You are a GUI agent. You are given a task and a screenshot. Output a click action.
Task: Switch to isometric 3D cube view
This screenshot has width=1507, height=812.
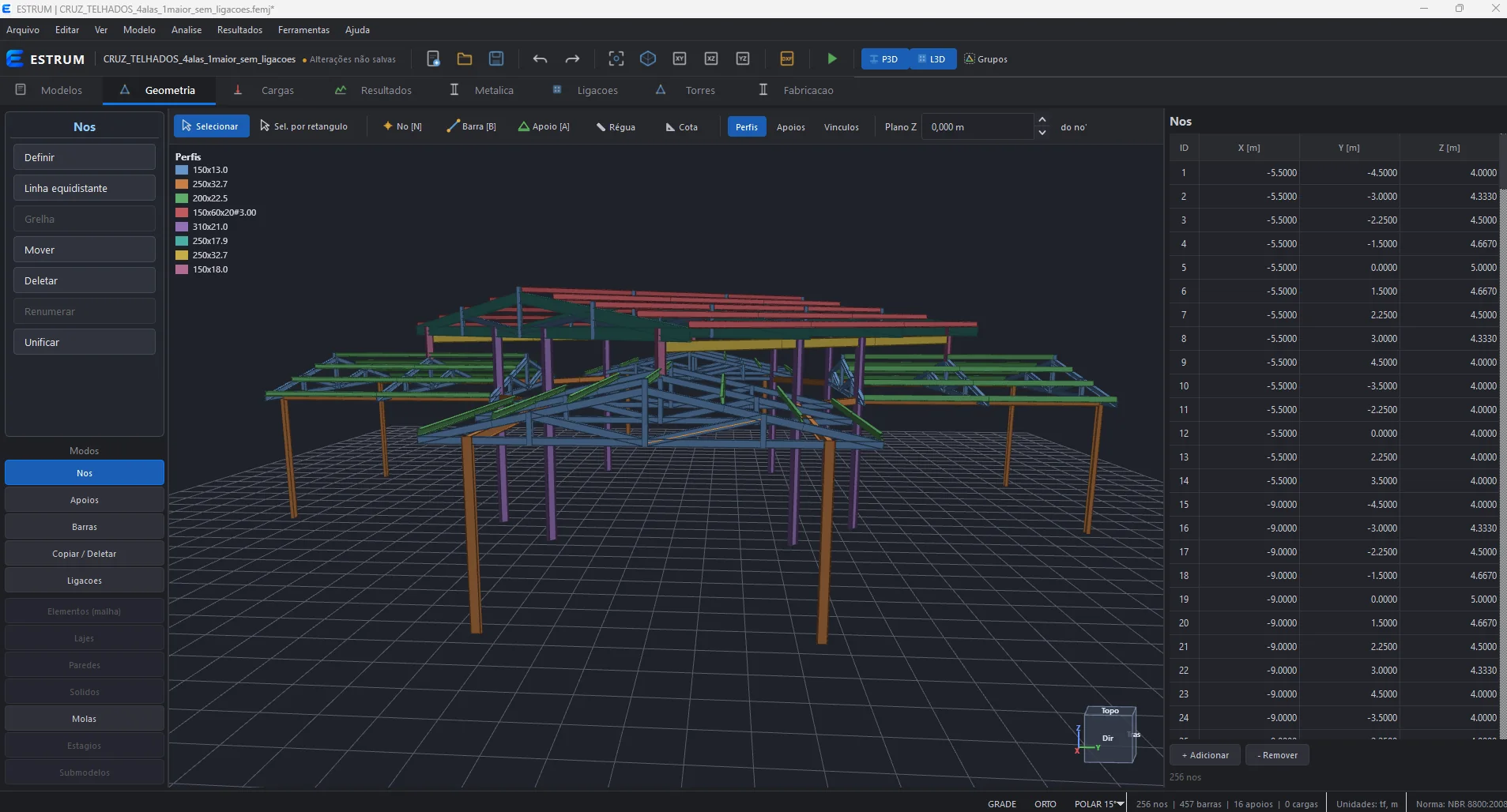[648, 58]
